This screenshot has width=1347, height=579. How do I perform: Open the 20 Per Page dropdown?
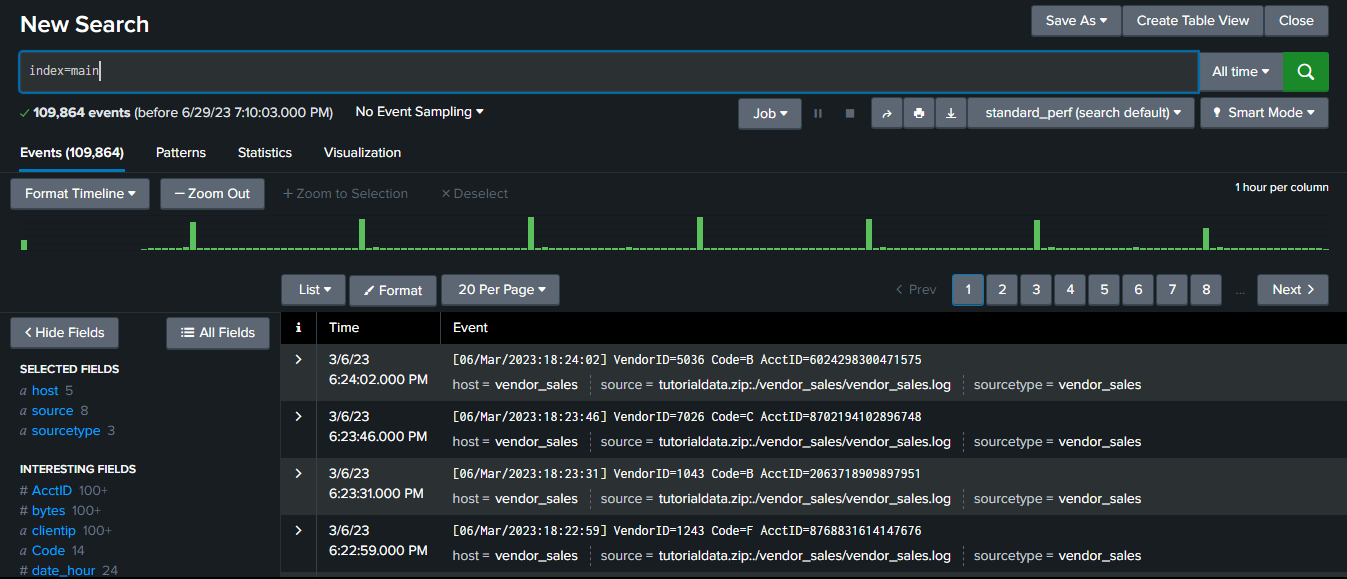(x=500, y=290)
